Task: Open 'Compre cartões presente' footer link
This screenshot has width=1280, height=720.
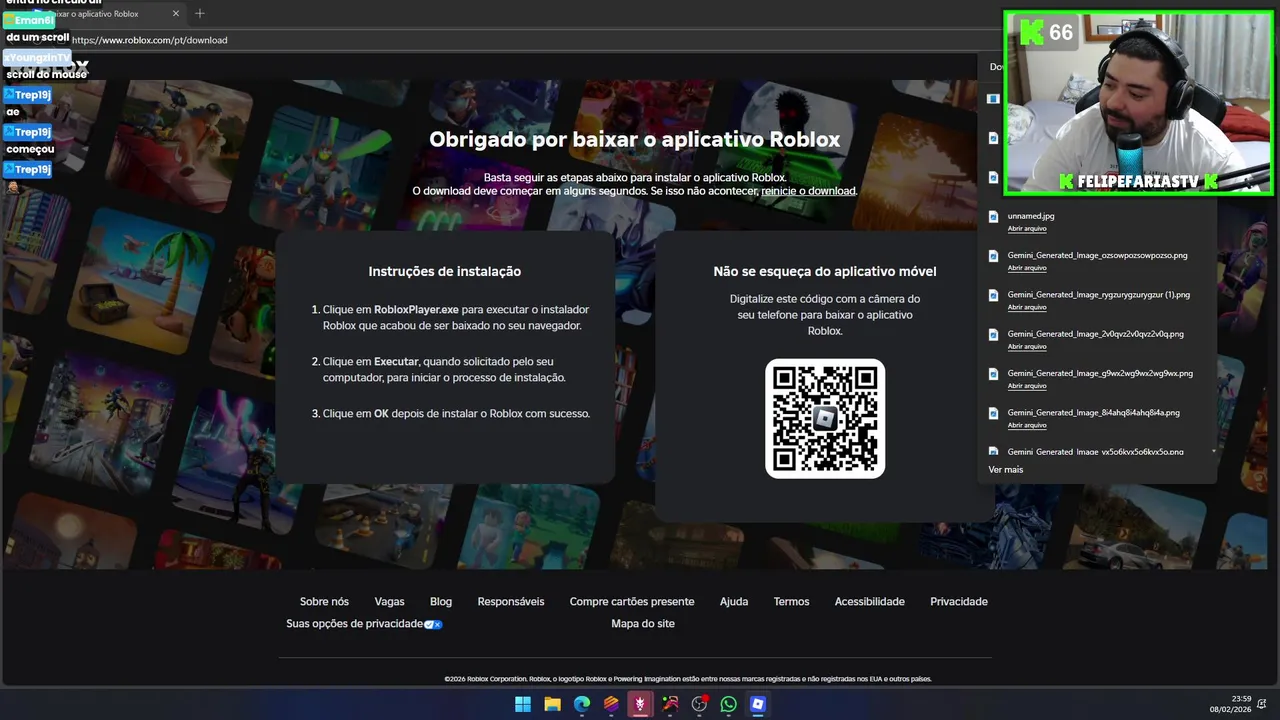Action: pyautogui.click(x=632, y=602)
